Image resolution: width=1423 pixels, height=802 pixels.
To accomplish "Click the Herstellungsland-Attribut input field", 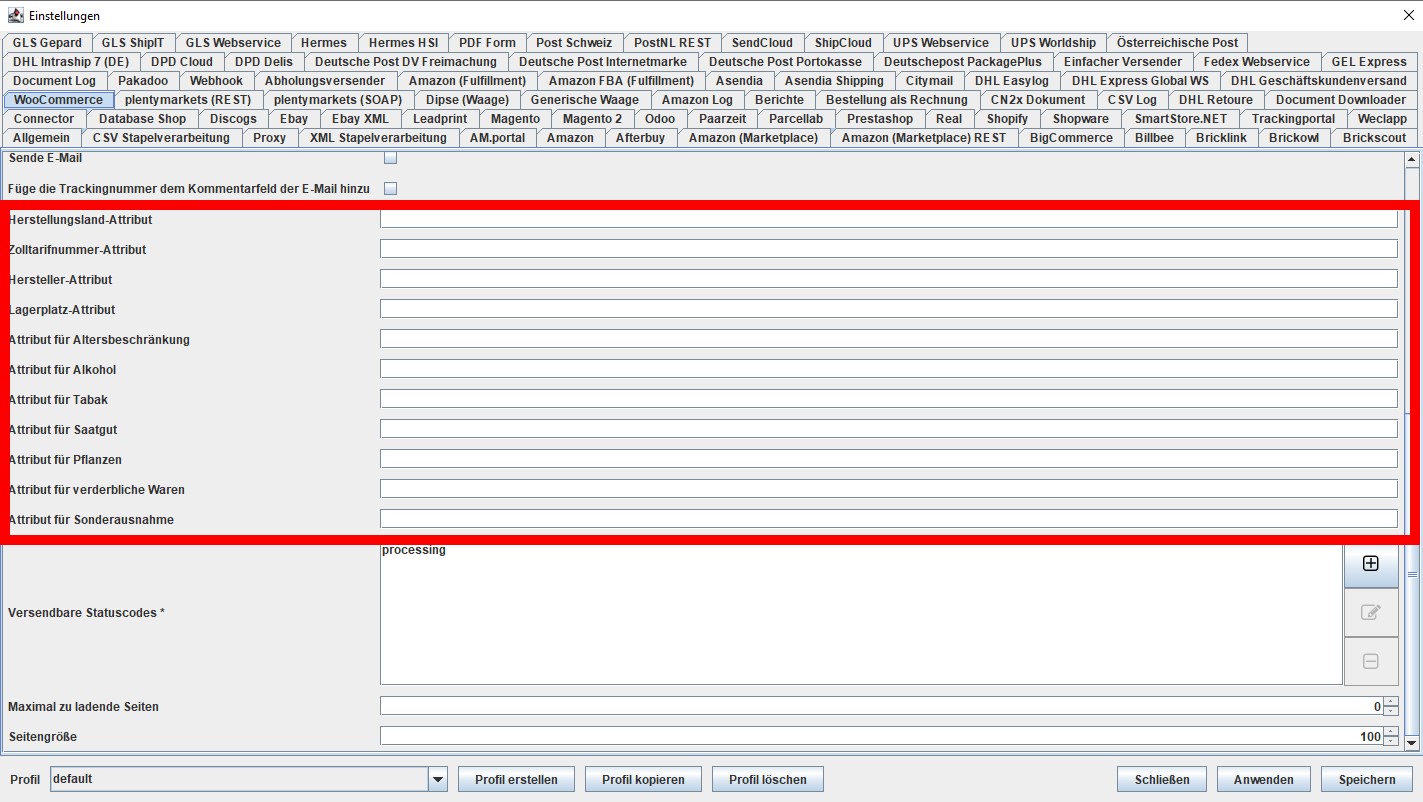I will coord(889,219).
